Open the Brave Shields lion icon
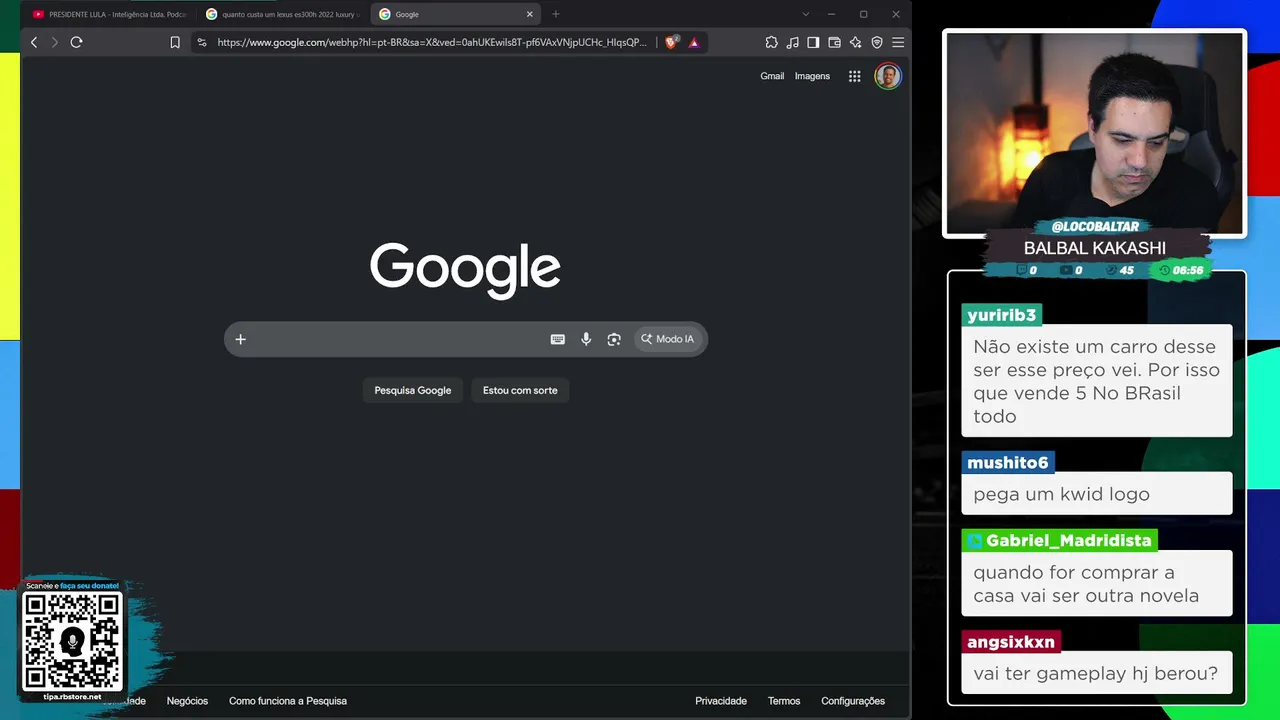 coord(671,42)
